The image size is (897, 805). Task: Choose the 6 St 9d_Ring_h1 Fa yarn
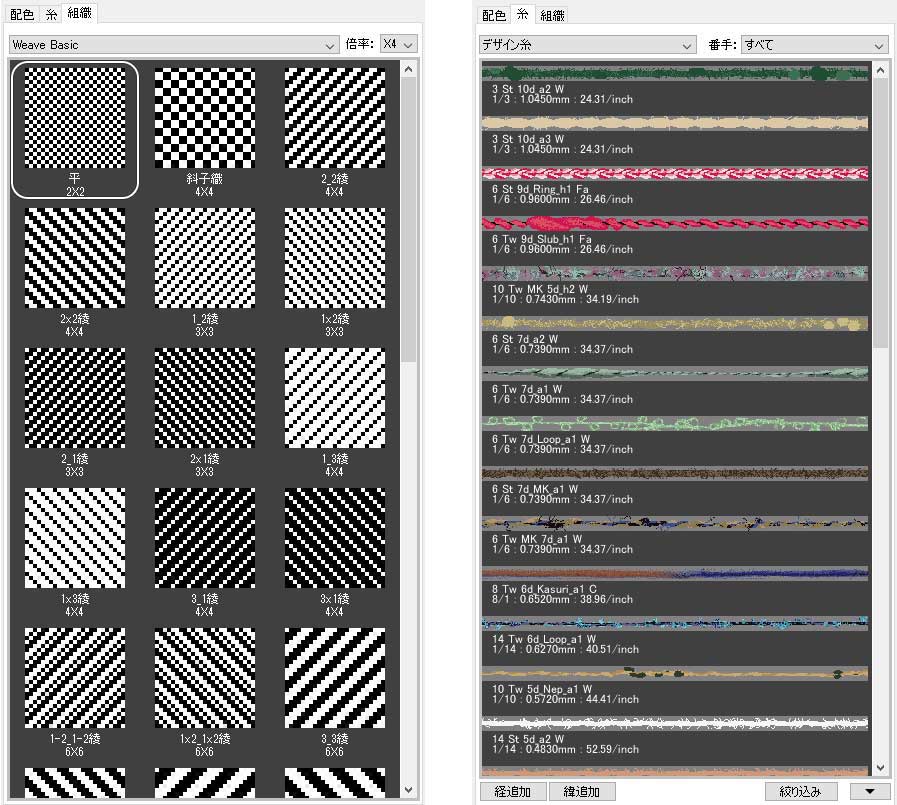coord(675,186)
